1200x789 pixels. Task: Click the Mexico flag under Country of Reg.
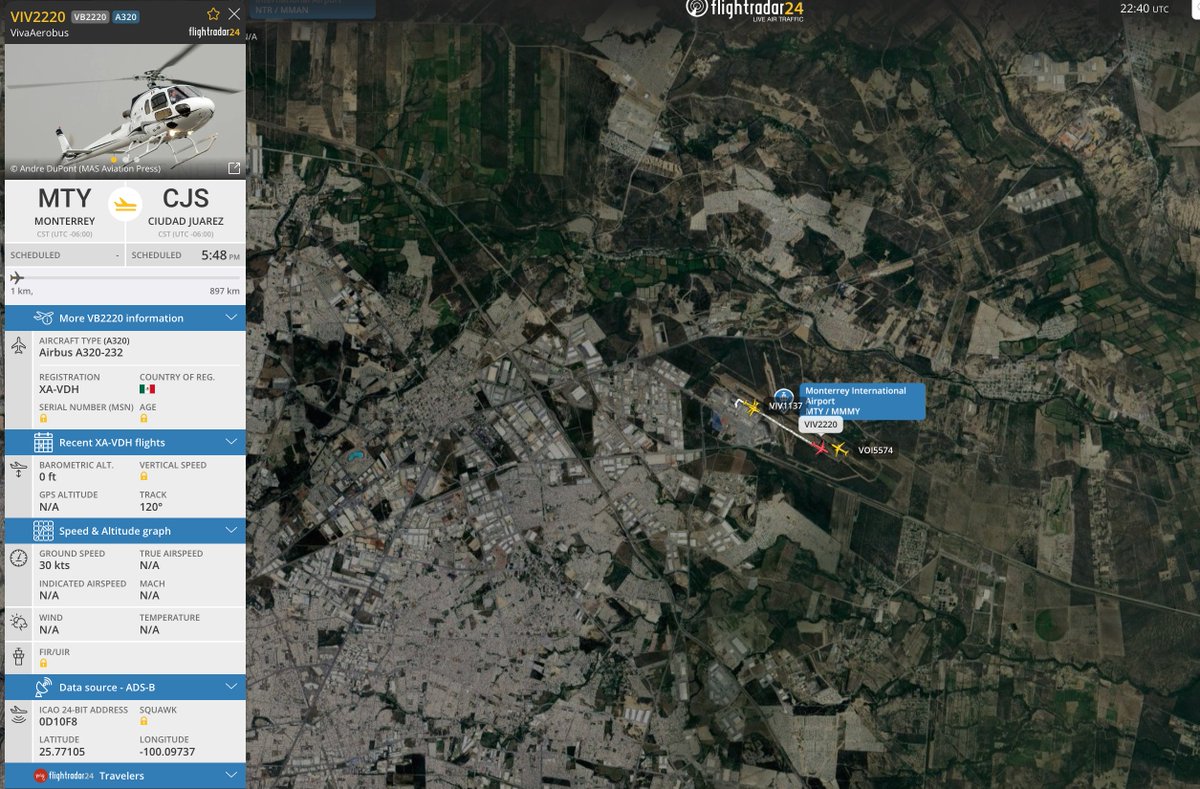click(147, 388)
